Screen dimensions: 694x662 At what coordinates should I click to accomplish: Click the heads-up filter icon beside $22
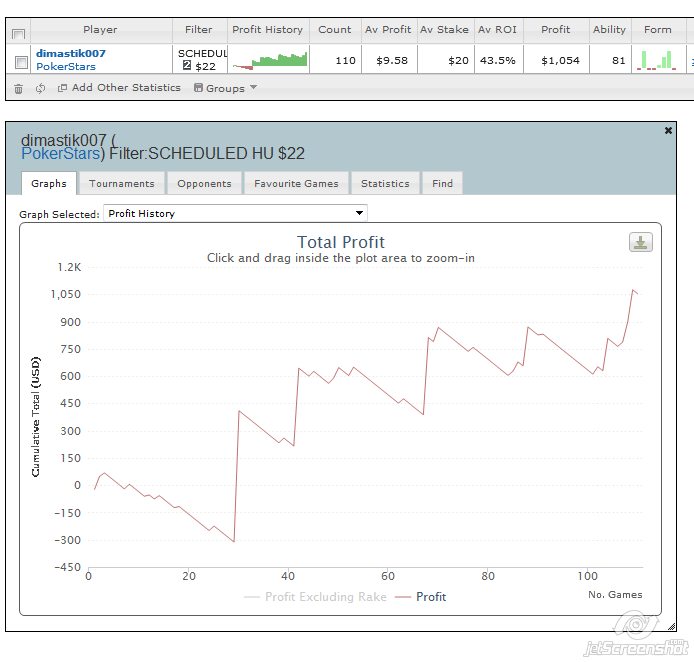pos(187,66)
